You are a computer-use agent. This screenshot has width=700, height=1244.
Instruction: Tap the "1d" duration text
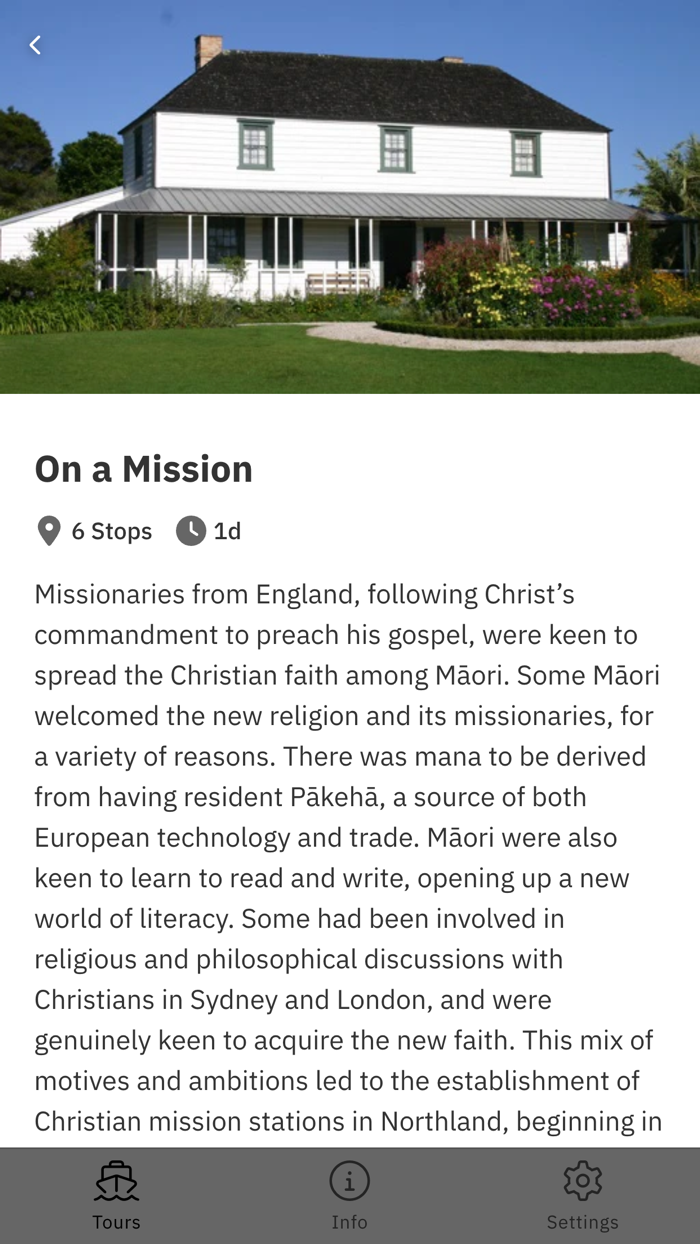point(227,531)
